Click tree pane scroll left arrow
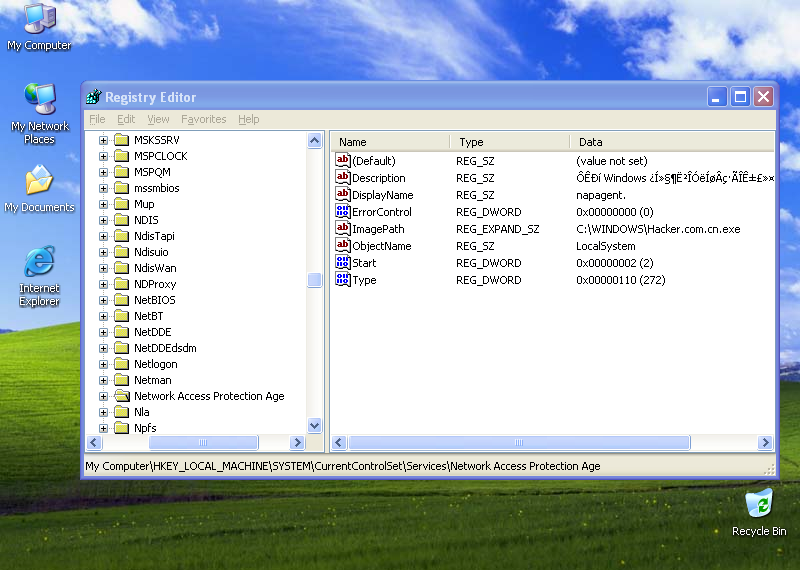 94,442
